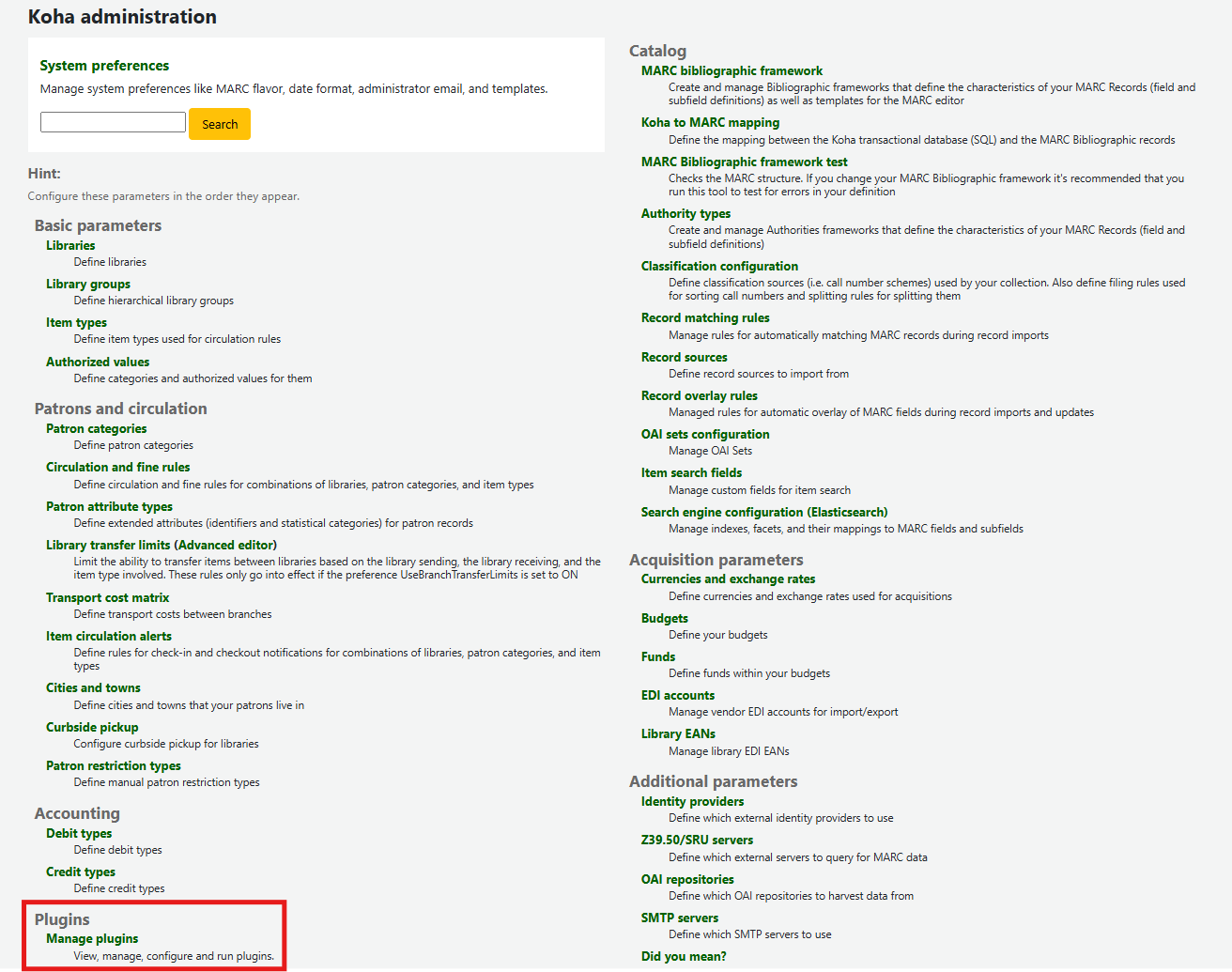Viewport: 1232px width, 972px height.
Task: Open Classification configuration
Action: (x=719, y=267)
